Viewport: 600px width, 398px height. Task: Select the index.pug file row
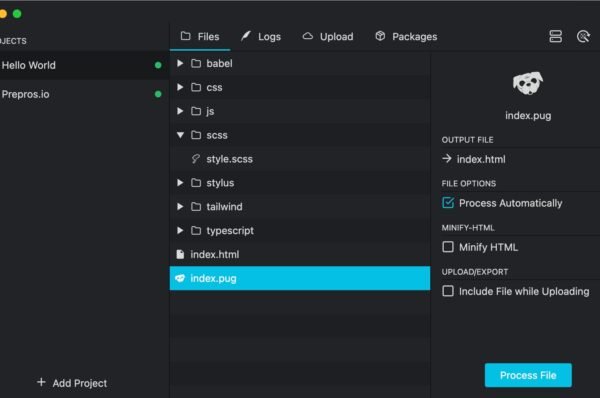[x=300, y=278]
